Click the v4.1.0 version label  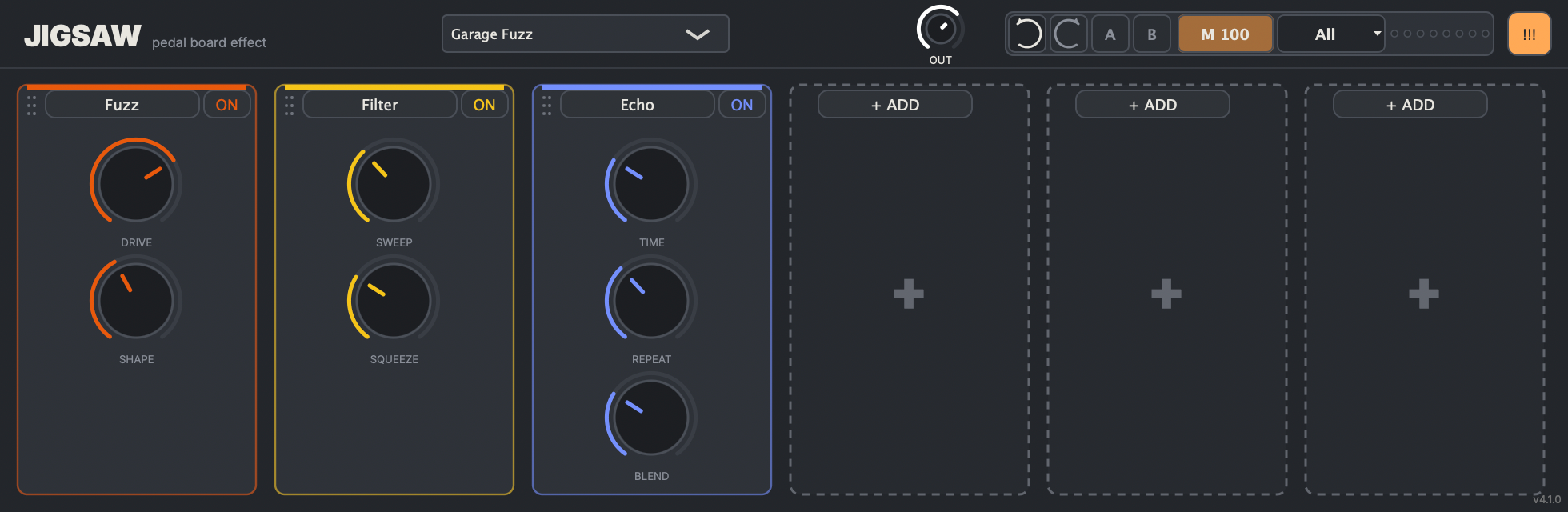tap(1547, 499)
